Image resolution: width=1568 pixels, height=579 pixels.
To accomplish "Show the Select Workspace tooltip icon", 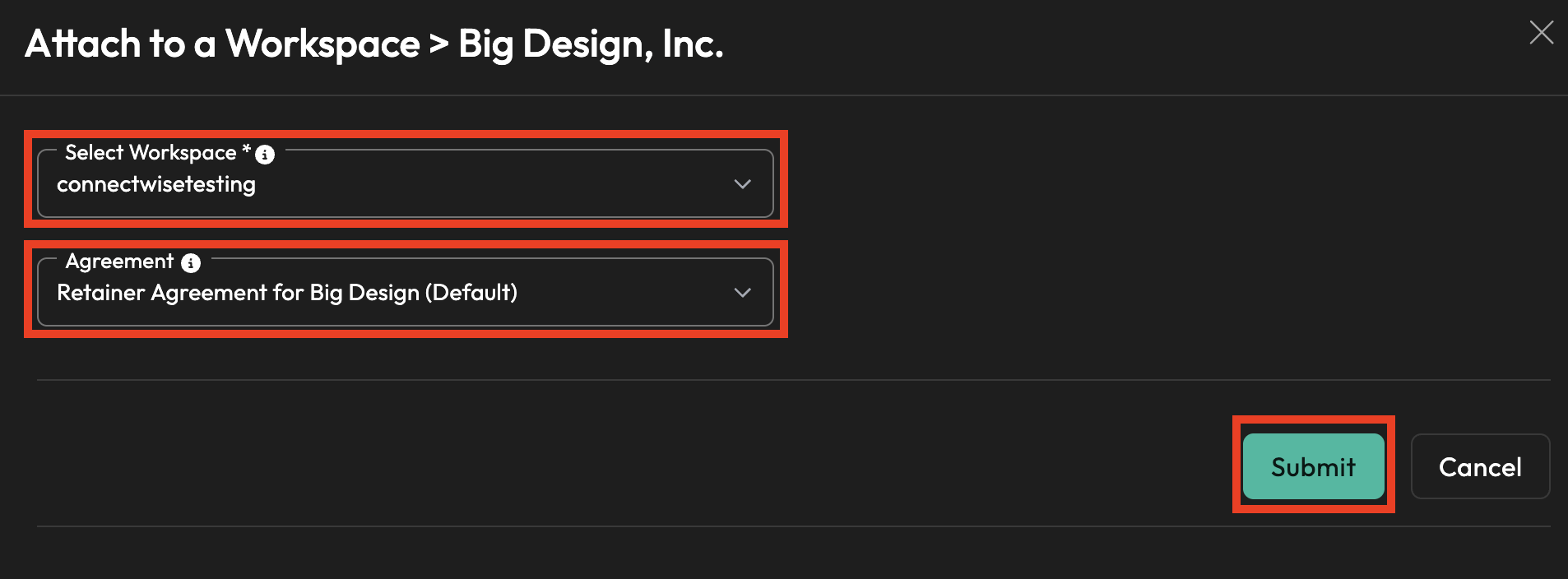I will tap(265, 155).
